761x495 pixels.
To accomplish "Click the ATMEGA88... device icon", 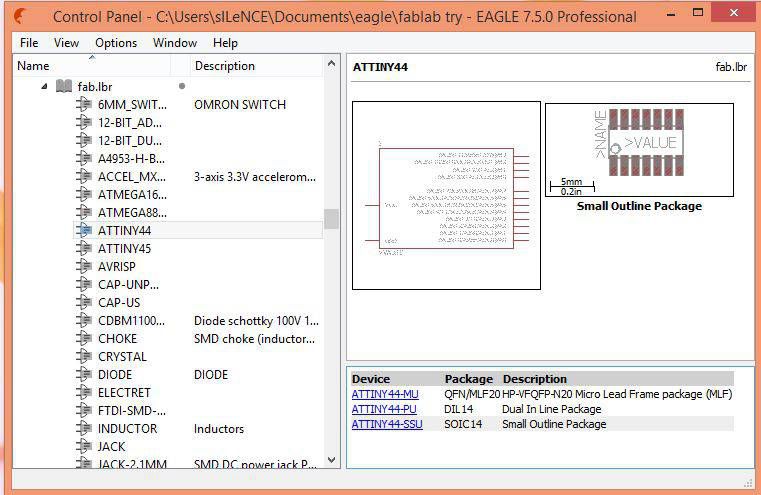I will (84, 212).
